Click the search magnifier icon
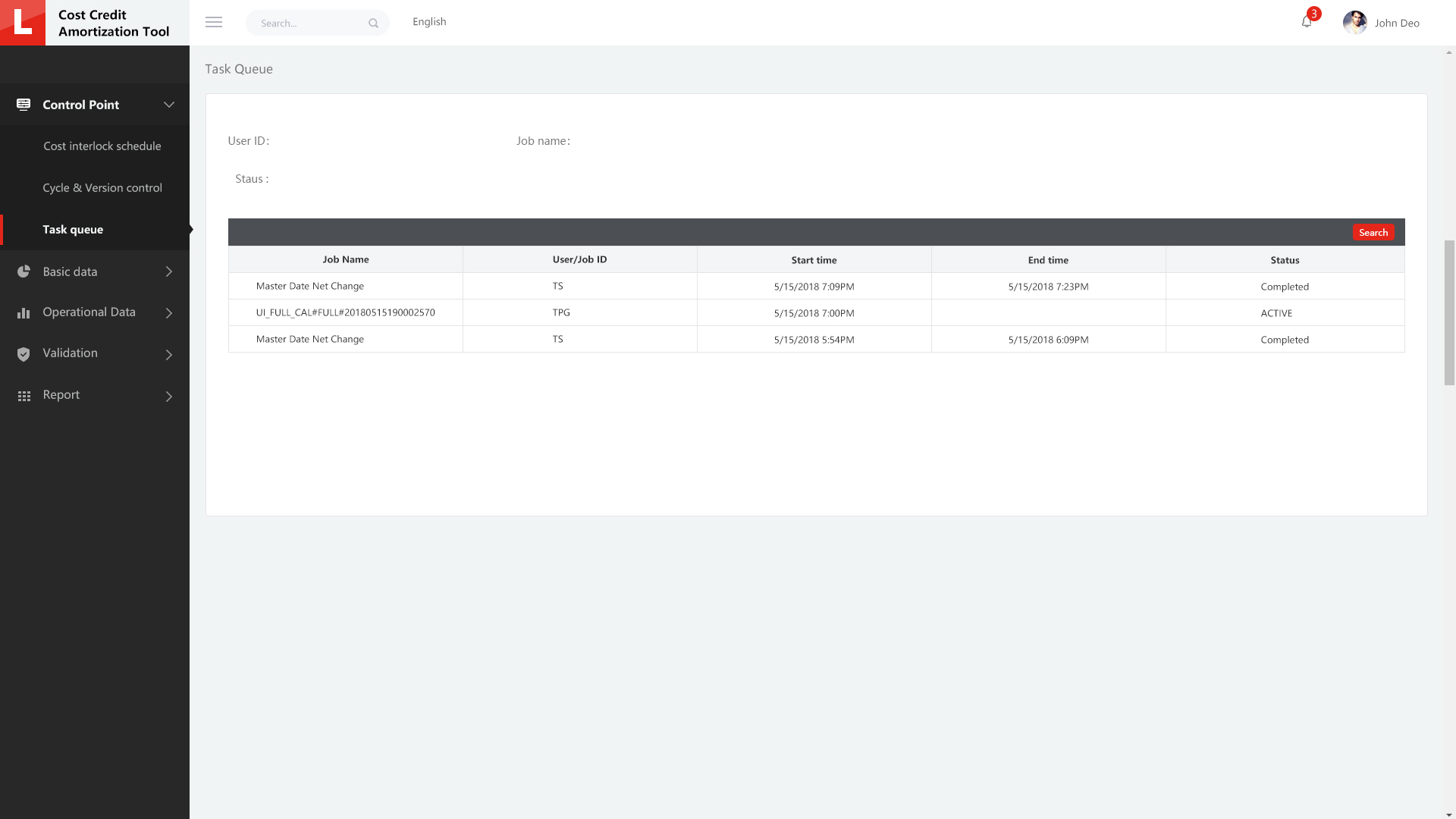Screen dimensions: 1456x819 coord(373,24)
